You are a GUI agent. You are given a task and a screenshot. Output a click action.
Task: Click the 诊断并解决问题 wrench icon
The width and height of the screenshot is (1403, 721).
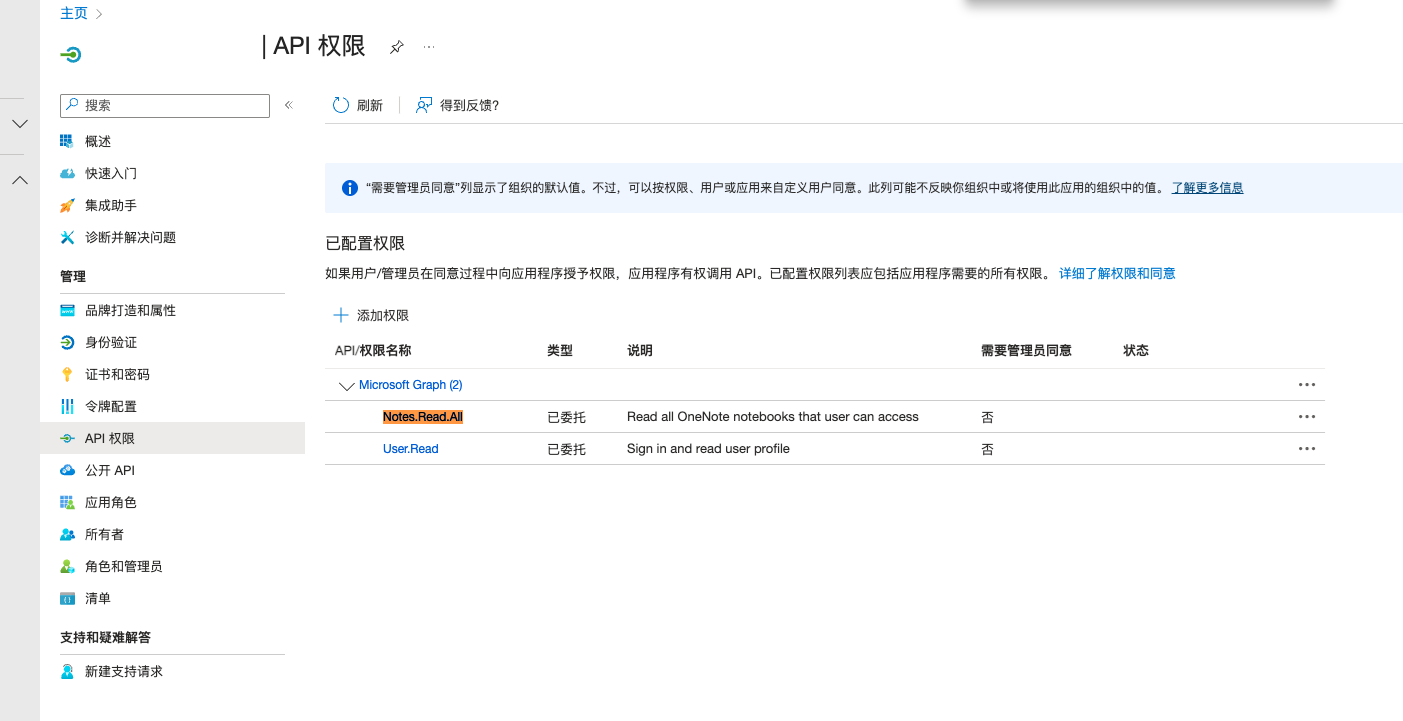(67, 237)
